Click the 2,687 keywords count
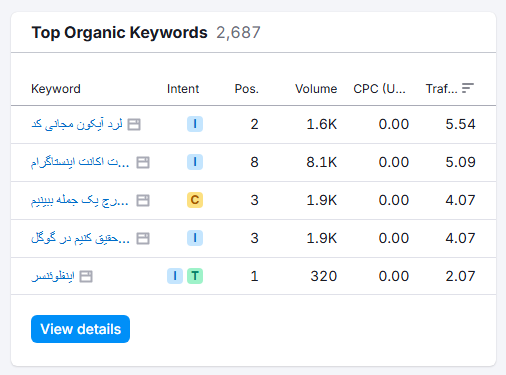Image resolution: width=506 pixels, height=375 pixels. (238, 33)
